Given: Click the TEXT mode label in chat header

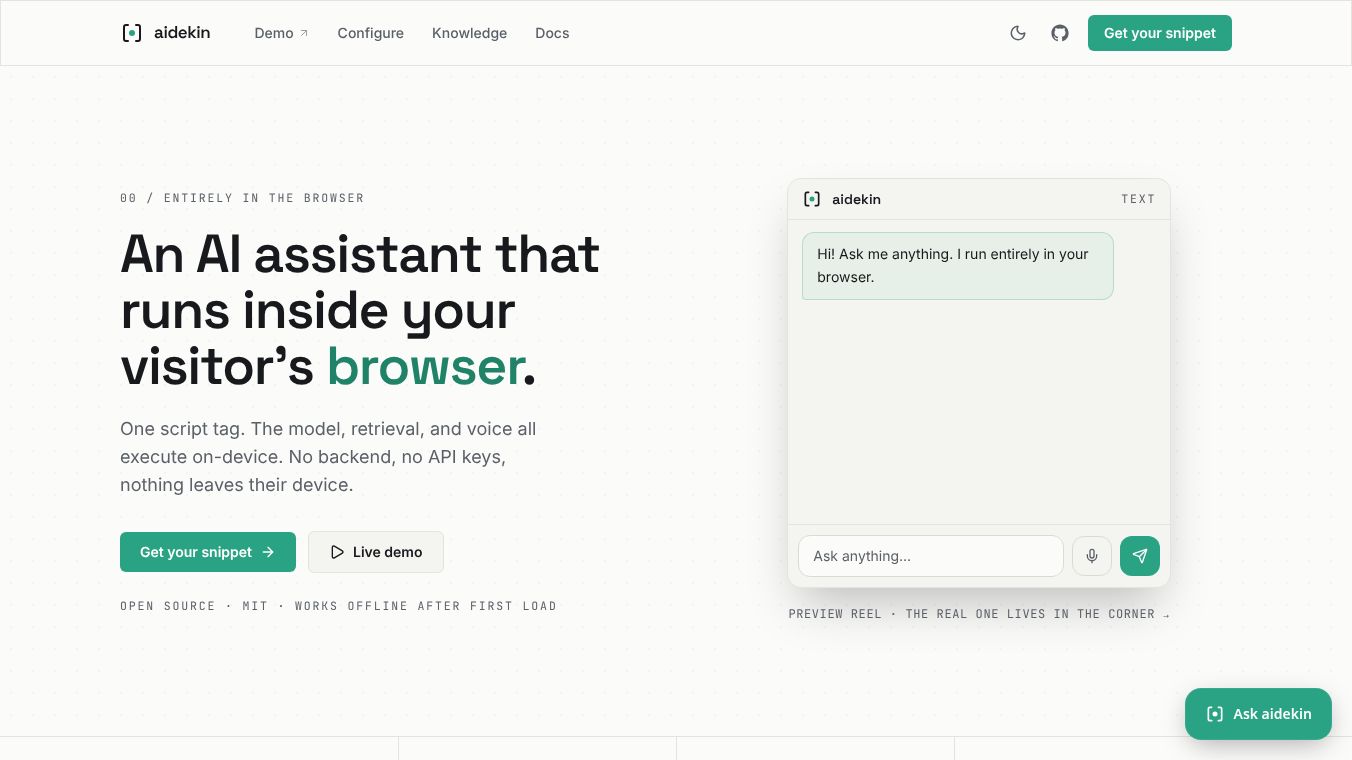Looking at the screenshot, I should (1138, 199).
